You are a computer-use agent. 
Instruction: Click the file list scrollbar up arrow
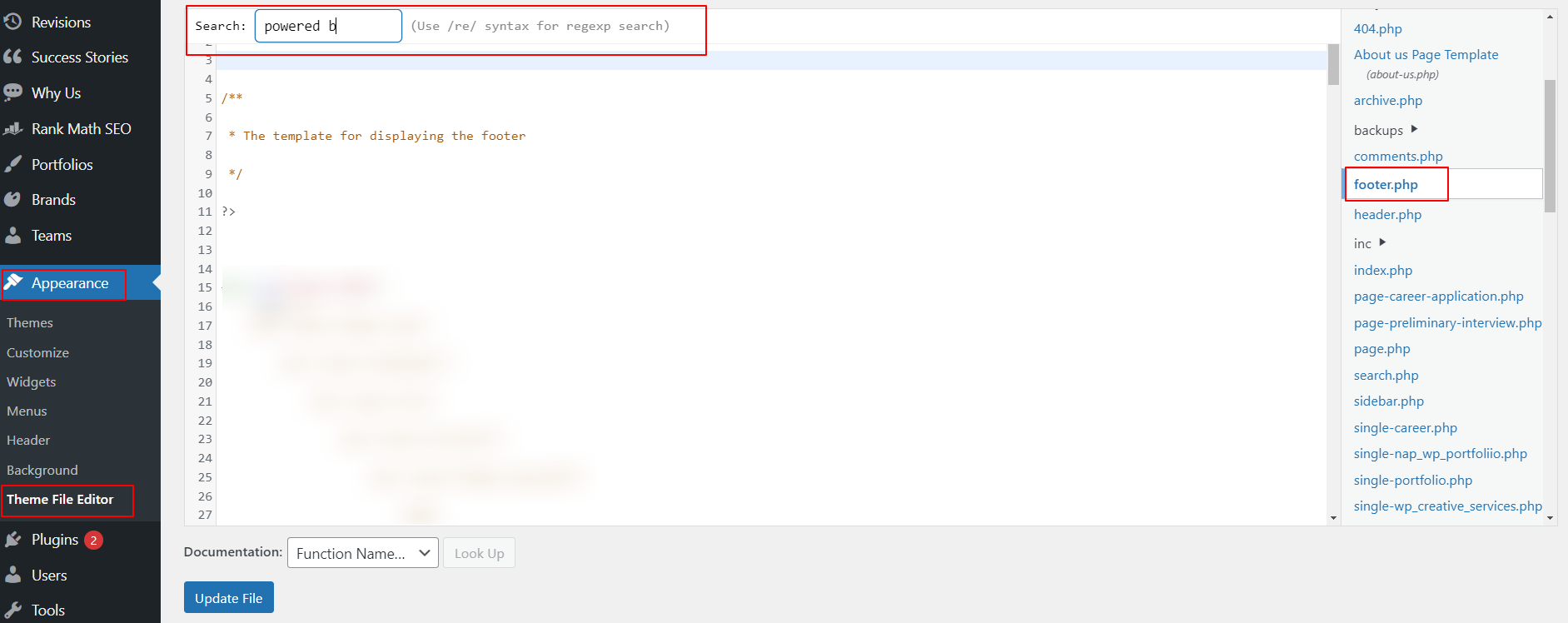1550,16
